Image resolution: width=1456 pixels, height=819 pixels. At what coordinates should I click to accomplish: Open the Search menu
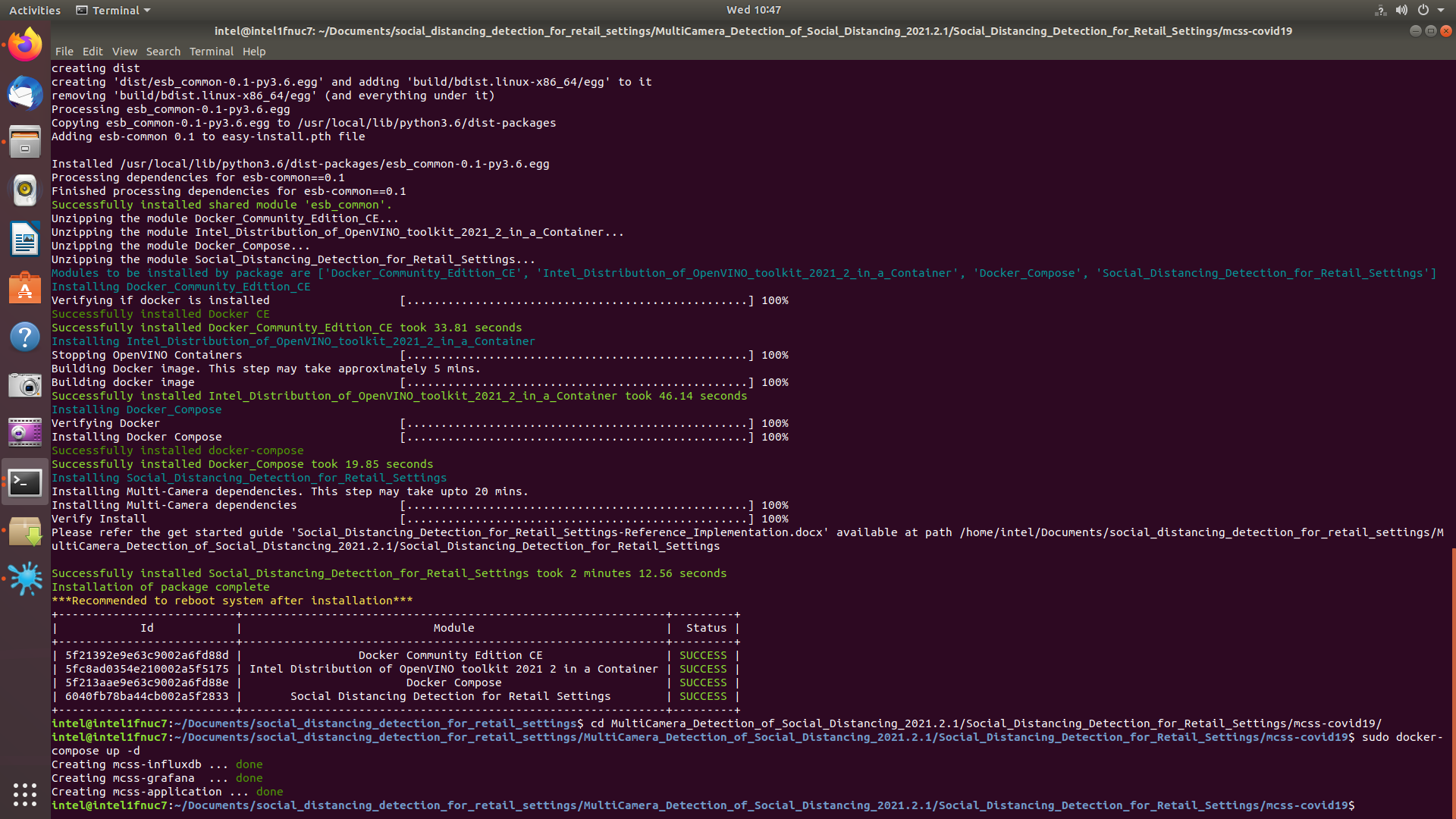click(x=163, y=52)
